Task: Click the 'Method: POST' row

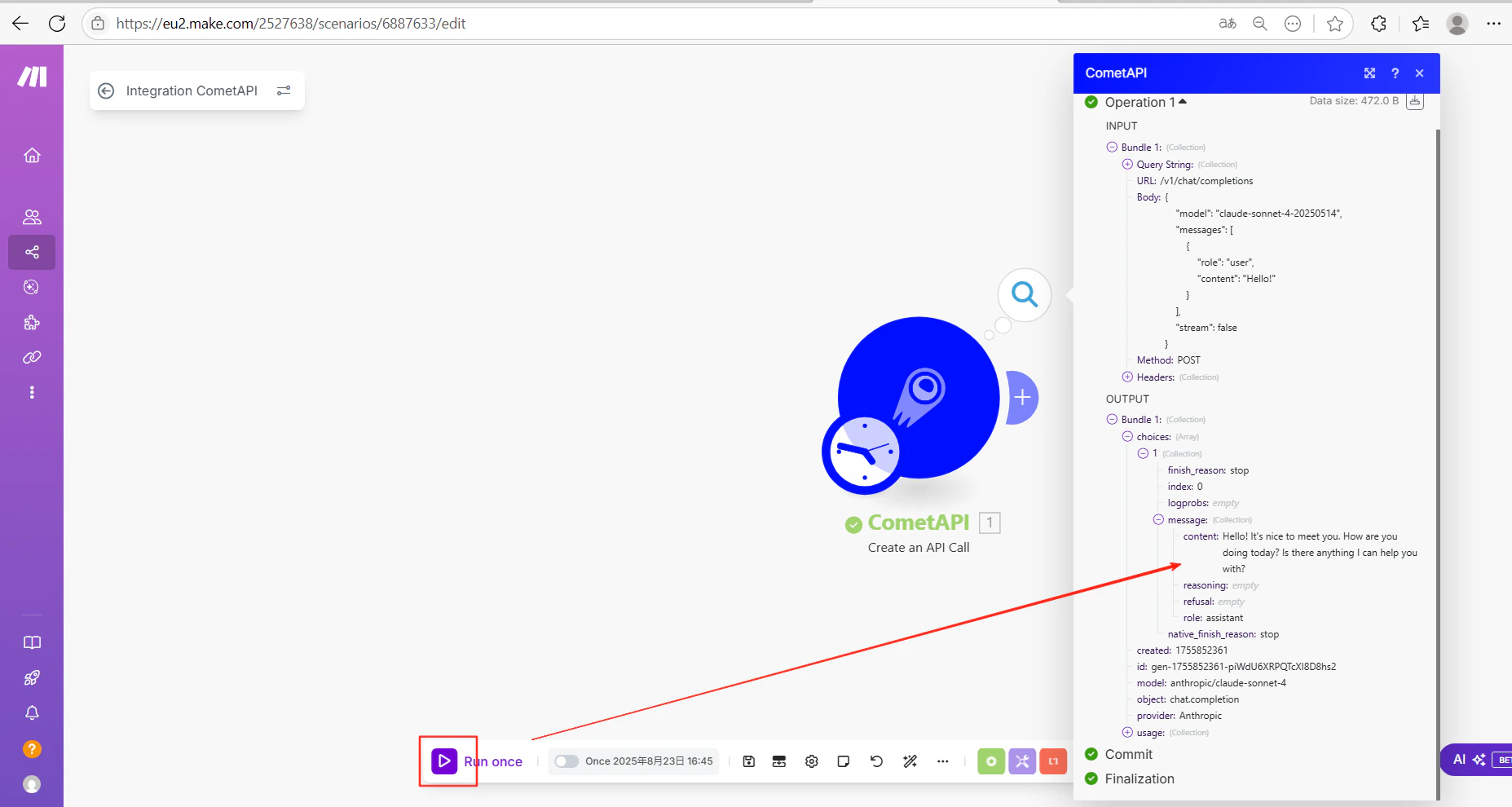Action: [1169, 360]
